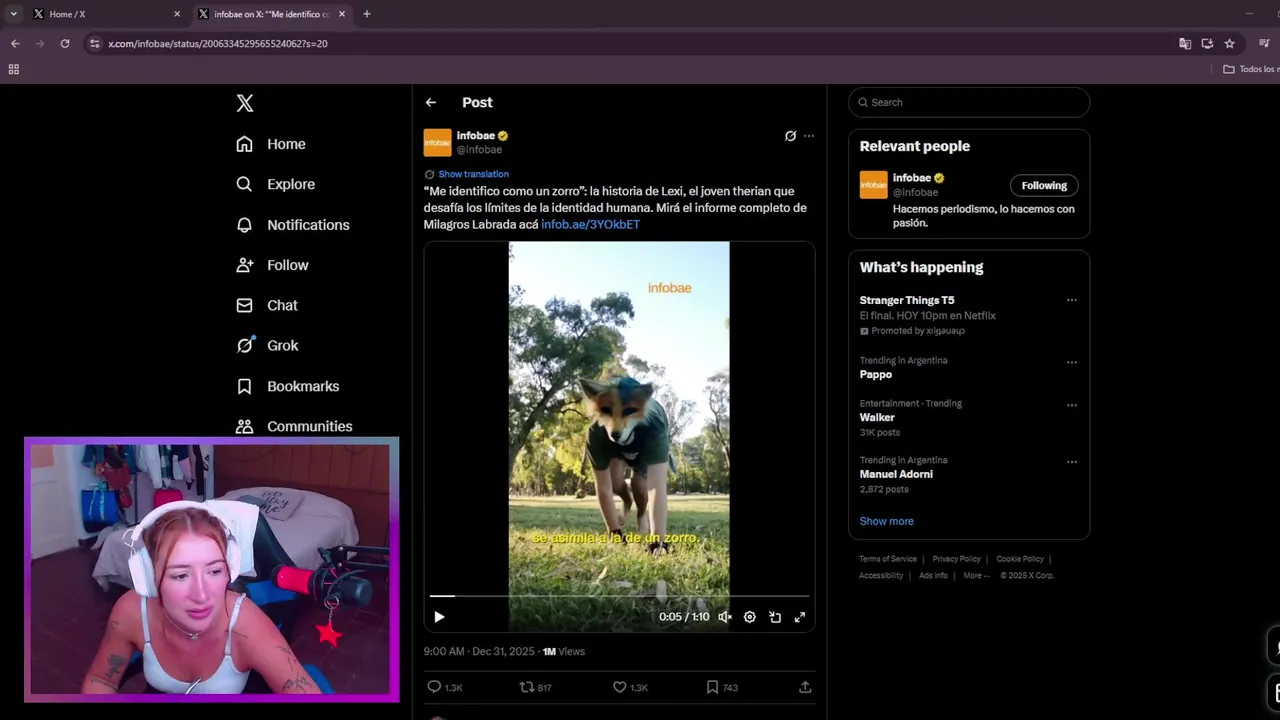Viewport: 1280px width, 720px height.
Task: Toggle Following button for infobae
Action: pyautogui.click(x=1044, y=185)
